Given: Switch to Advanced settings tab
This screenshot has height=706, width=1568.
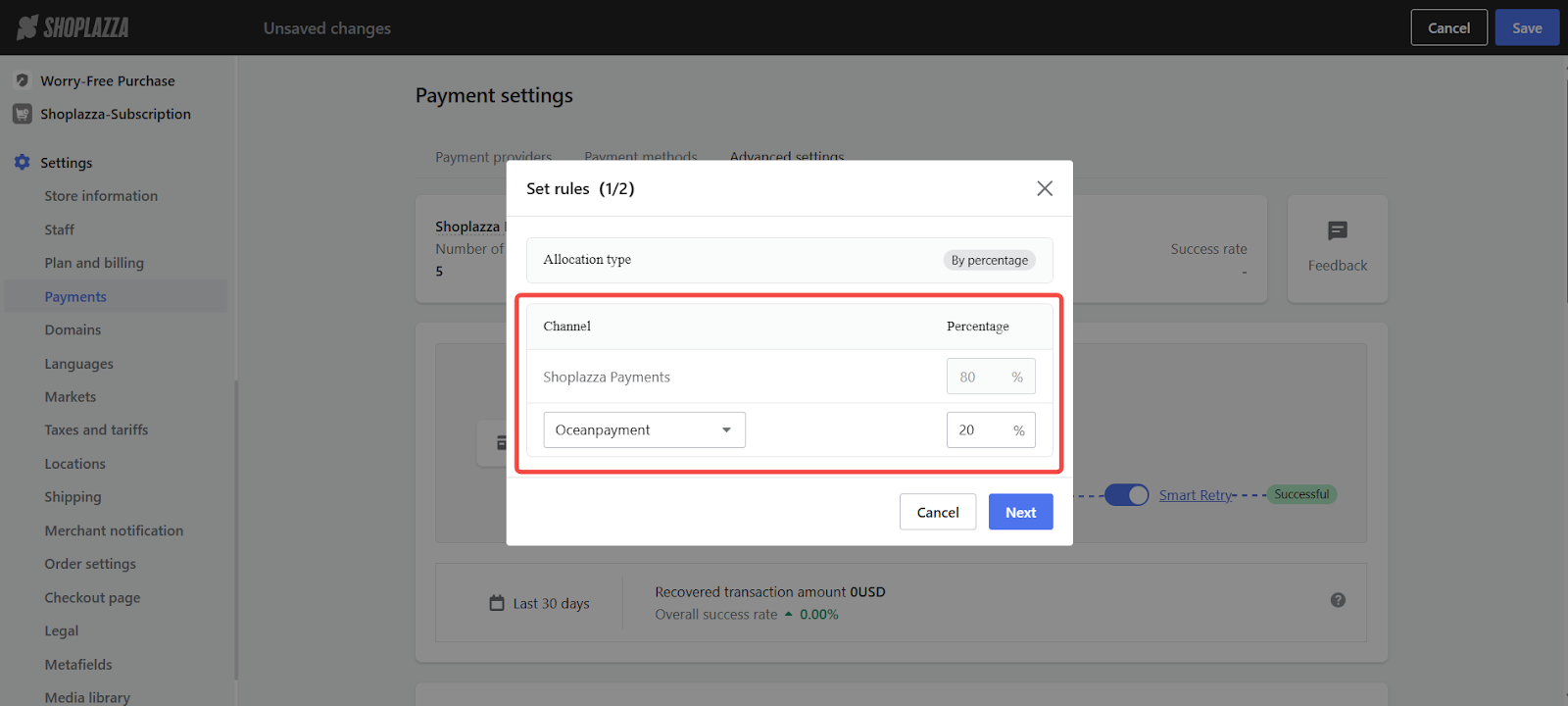Looking at the screenshot, I should tap(787, 156).
